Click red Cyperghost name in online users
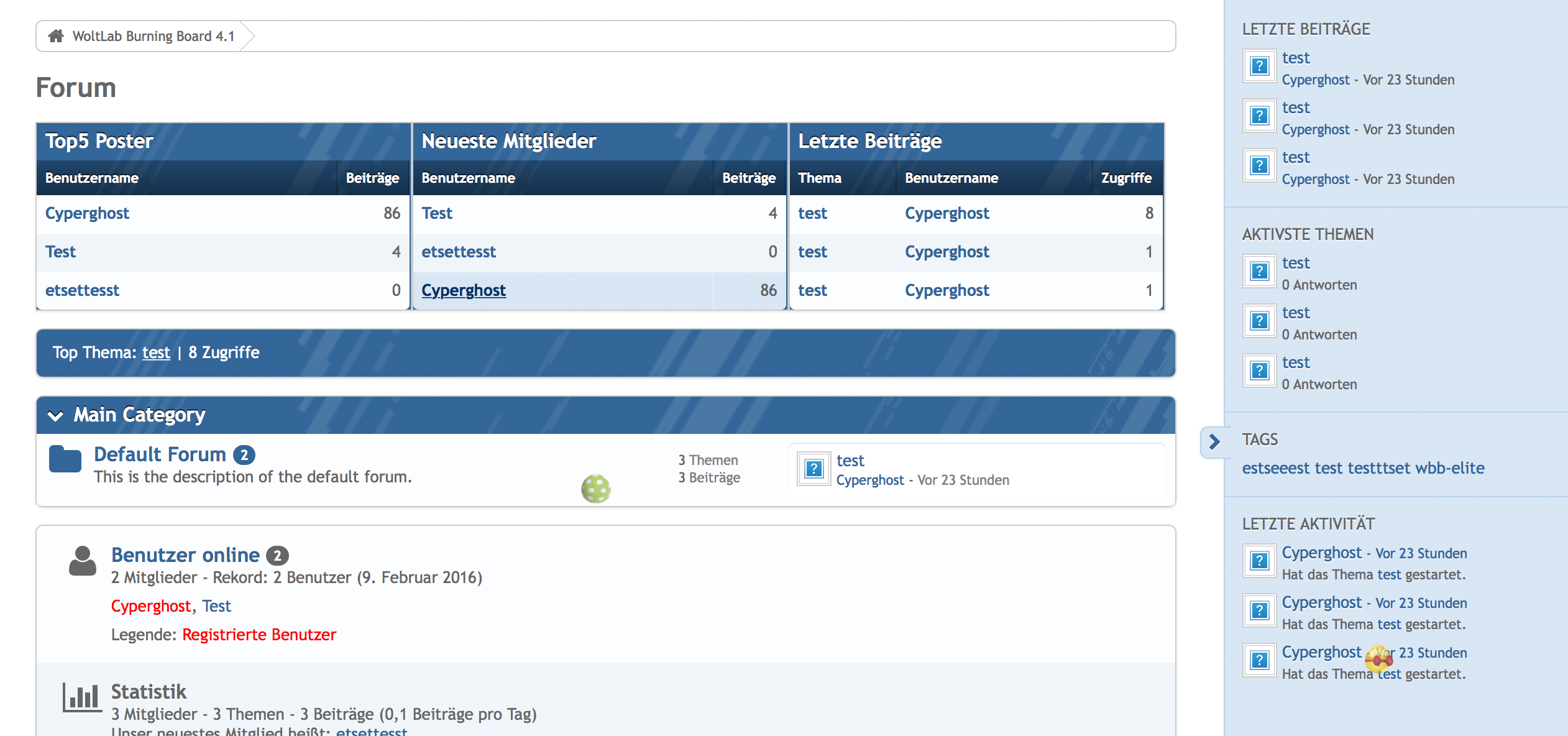 click(151, 606)
